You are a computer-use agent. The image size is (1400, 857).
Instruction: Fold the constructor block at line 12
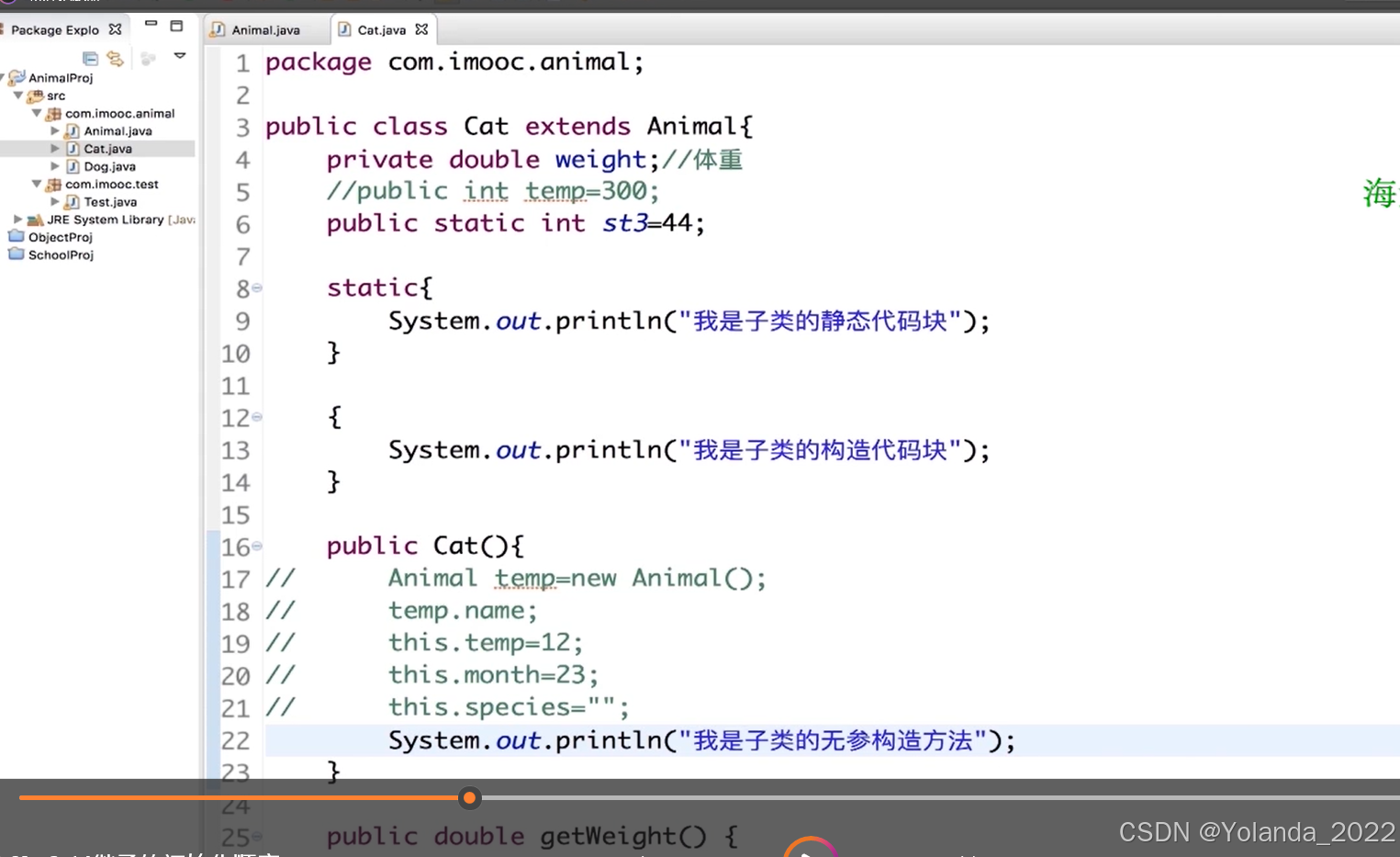pyautogui.click(x=257, y=417)
